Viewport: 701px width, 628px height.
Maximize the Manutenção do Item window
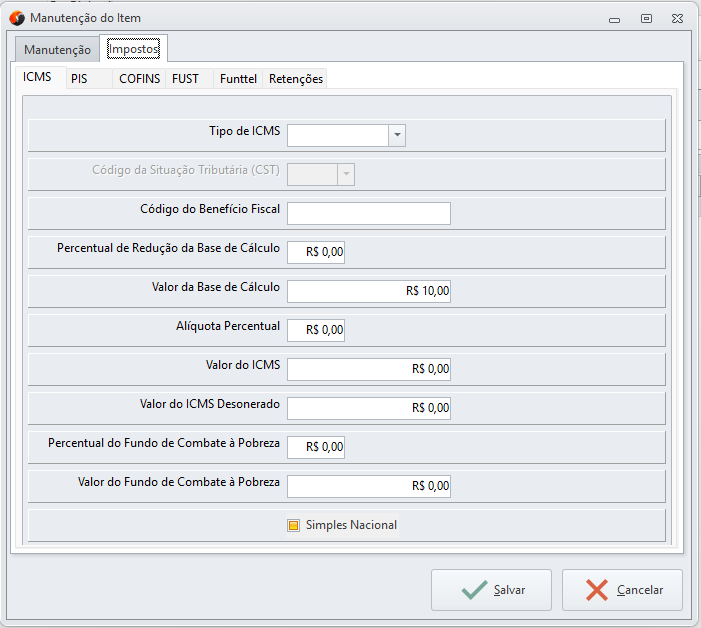646,18
